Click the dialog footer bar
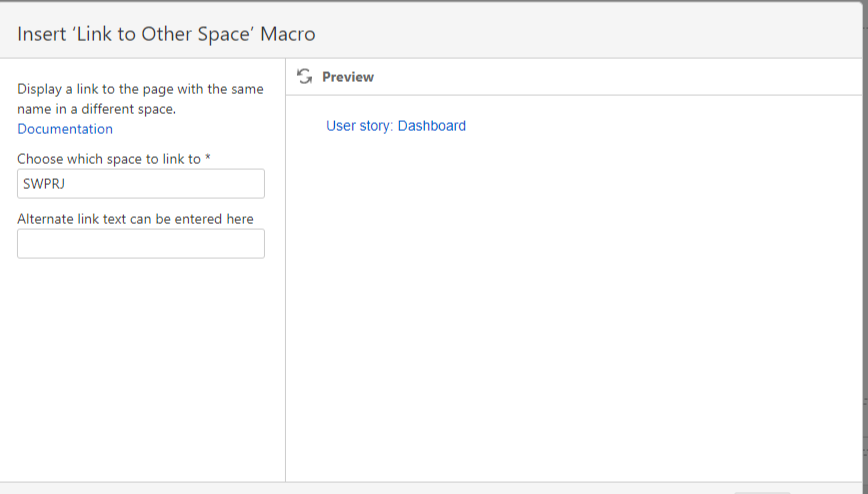Viewport: 868px width, 494px height. pyautogui.click(x=400, y=489)
